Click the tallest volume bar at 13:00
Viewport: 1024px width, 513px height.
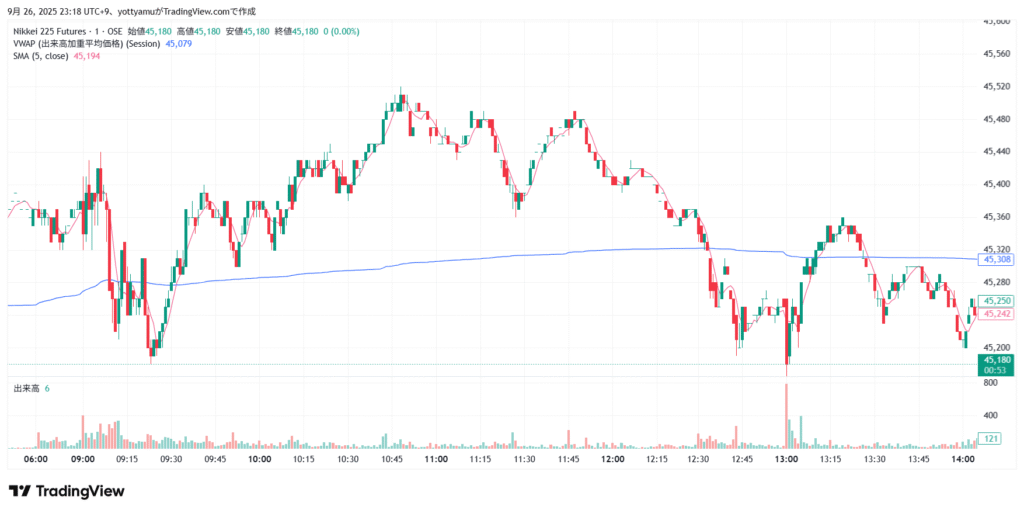788,415
